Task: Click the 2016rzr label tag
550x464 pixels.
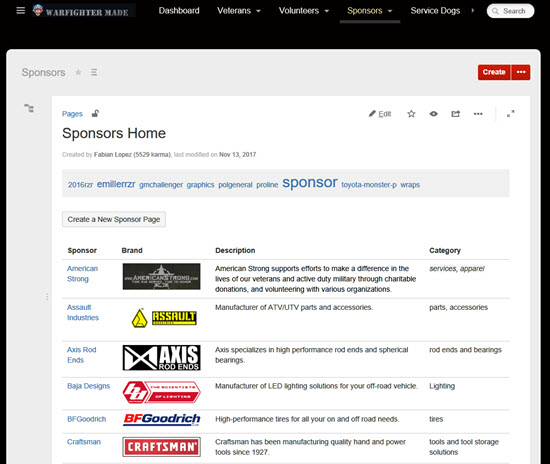Action: (80, 185)
